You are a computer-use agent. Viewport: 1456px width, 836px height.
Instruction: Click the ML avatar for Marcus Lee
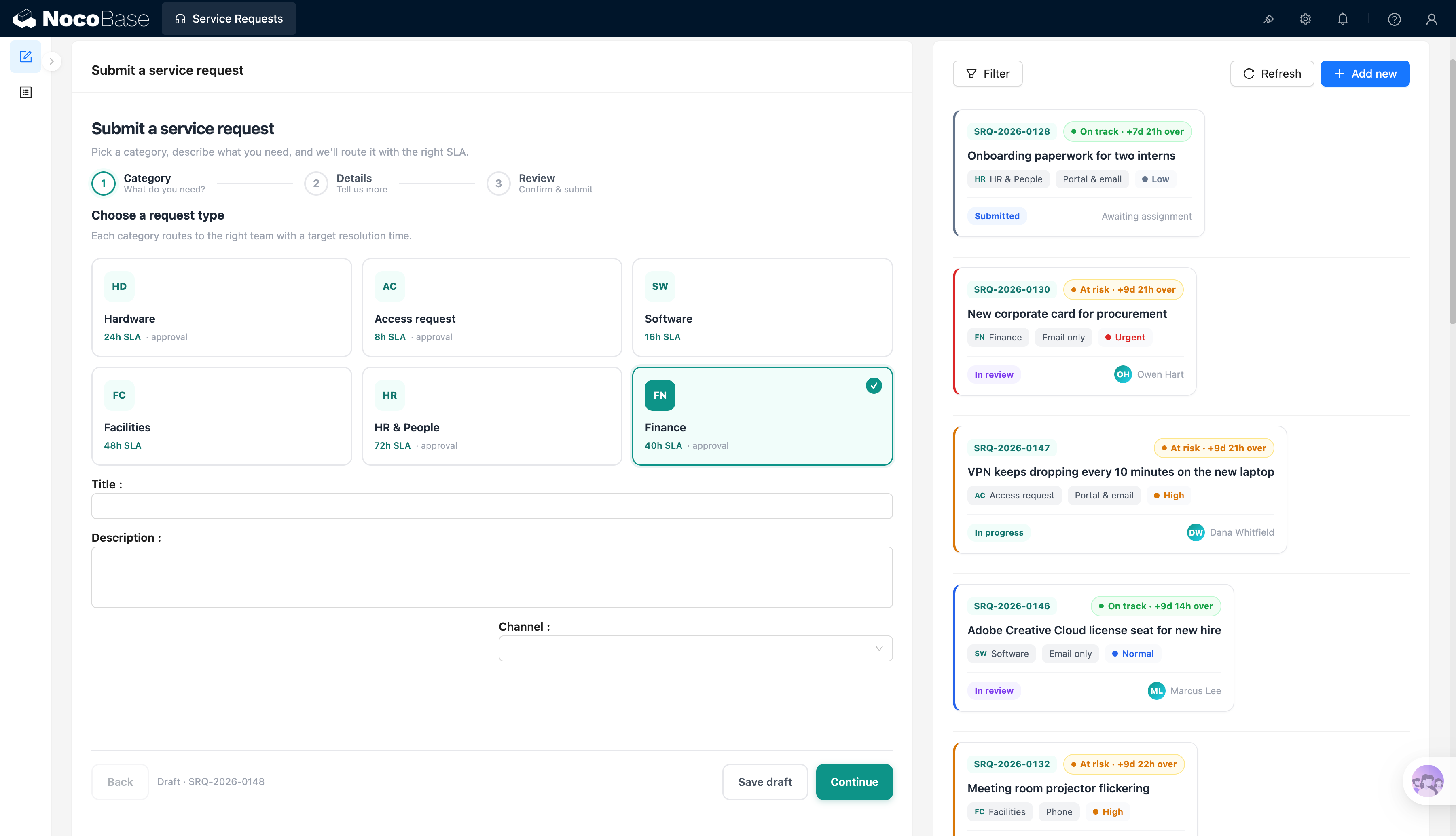[1156, 691]
